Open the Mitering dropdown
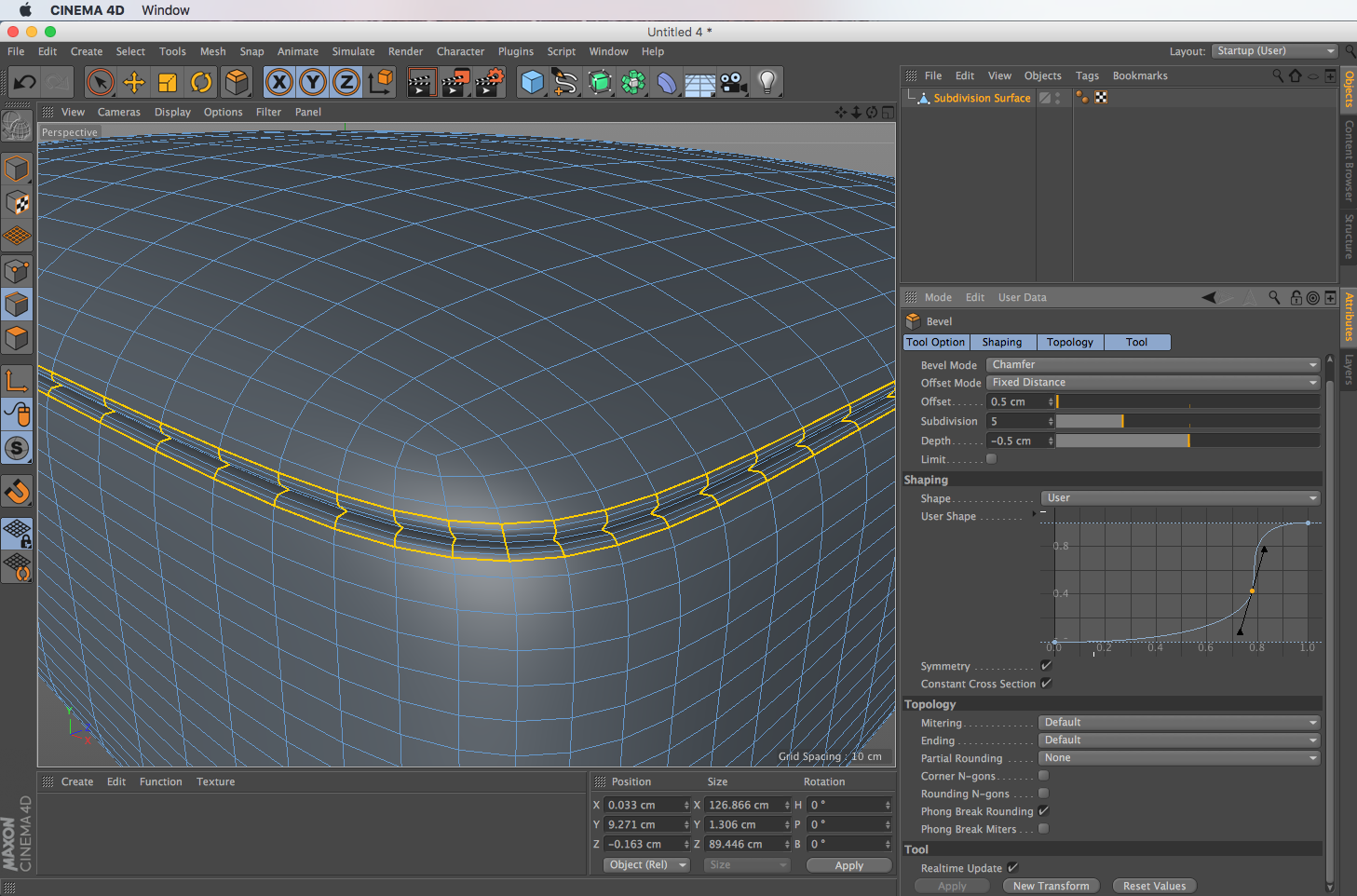The height and width of the screenshot is (896, 1357). click(x=1179, y=723)
